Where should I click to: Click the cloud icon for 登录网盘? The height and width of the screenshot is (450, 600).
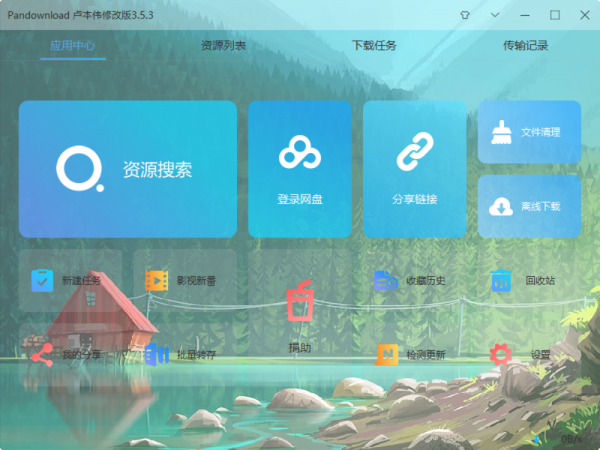tap(300, 152)
